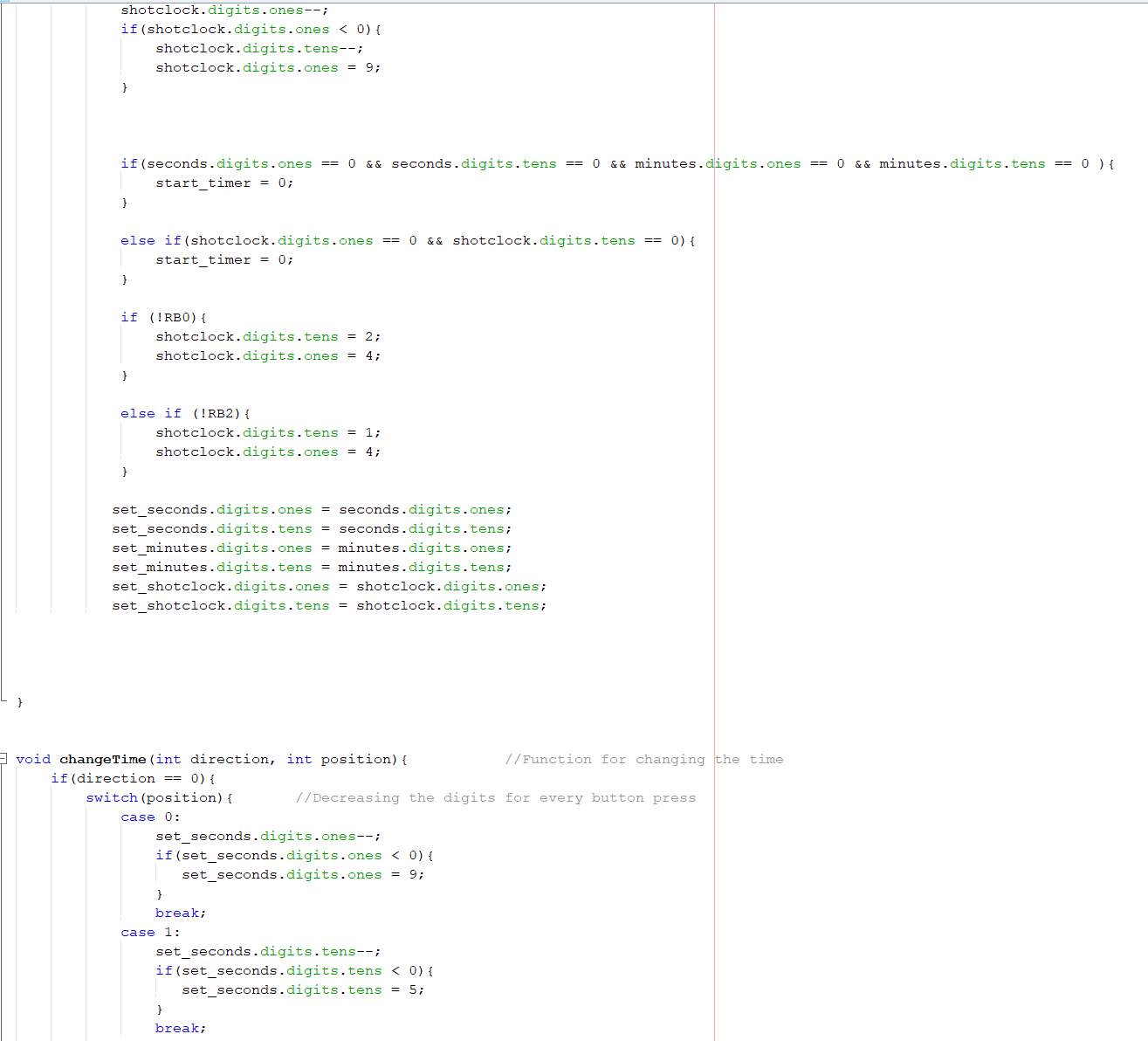This screenshot has width=1148, height=1041.
Task: Click the line 'set_seconds.digits.ones = 9;'
Action: tap(303, 875)
